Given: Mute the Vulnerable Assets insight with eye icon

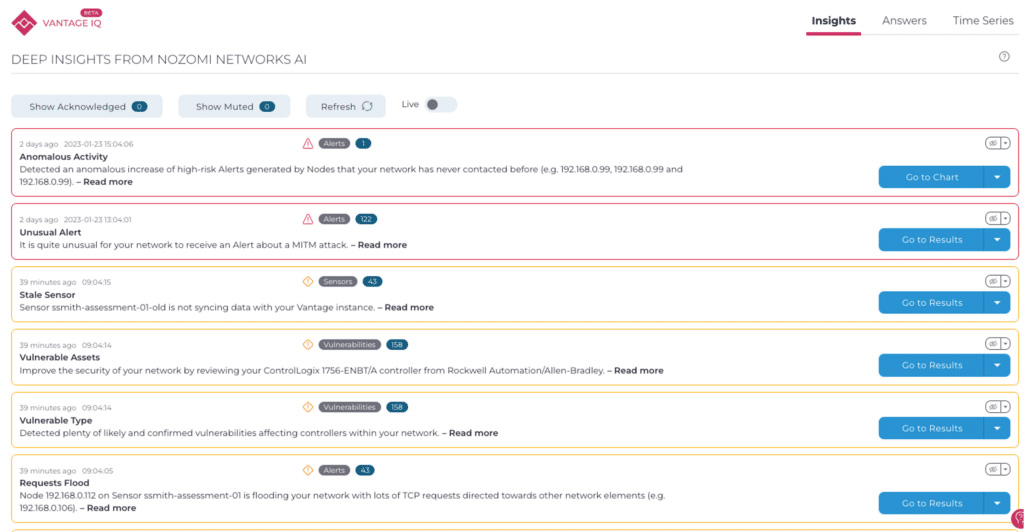Looking at the screenshot, I should coord(993,343).
